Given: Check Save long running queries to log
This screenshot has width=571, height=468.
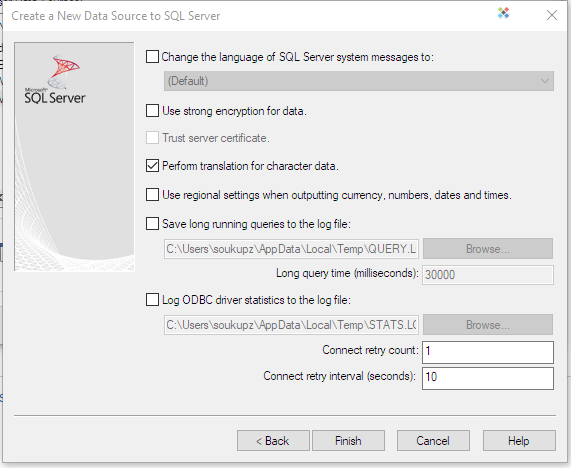Looking at the screenshot, I should coord(152,224).
